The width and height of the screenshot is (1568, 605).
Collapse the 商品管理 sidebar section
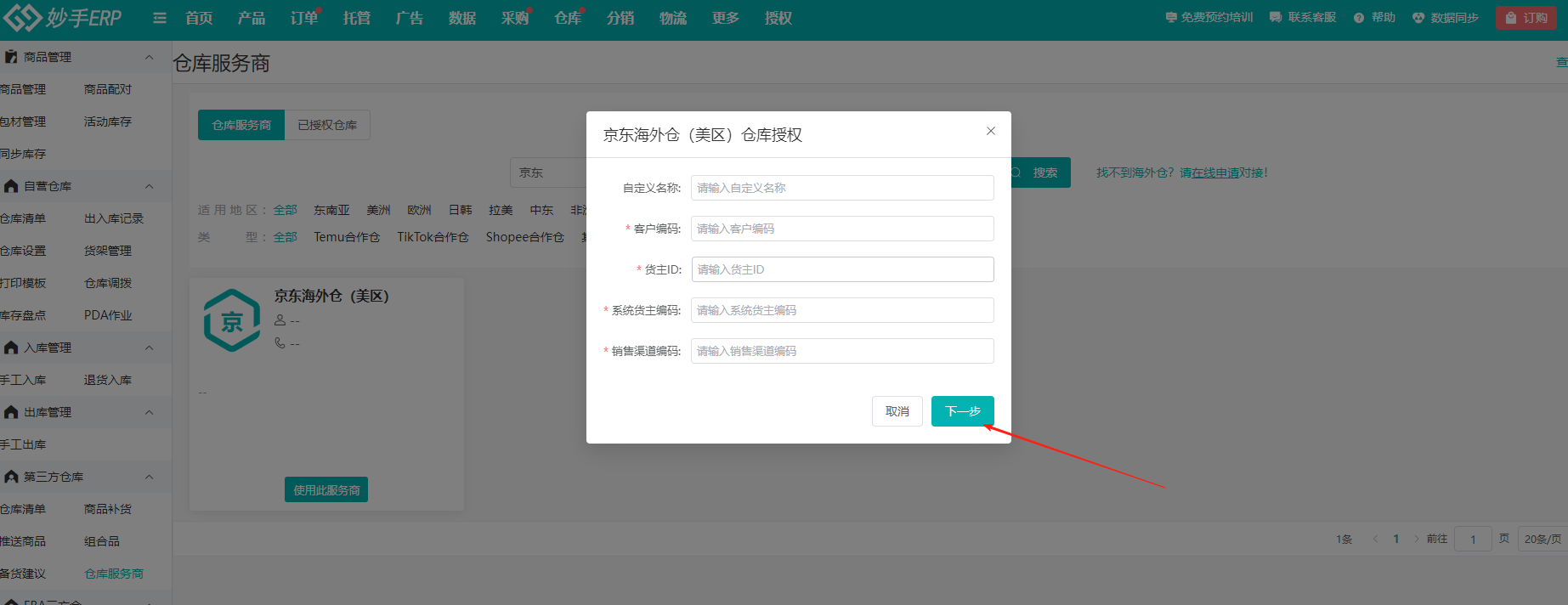150,57
